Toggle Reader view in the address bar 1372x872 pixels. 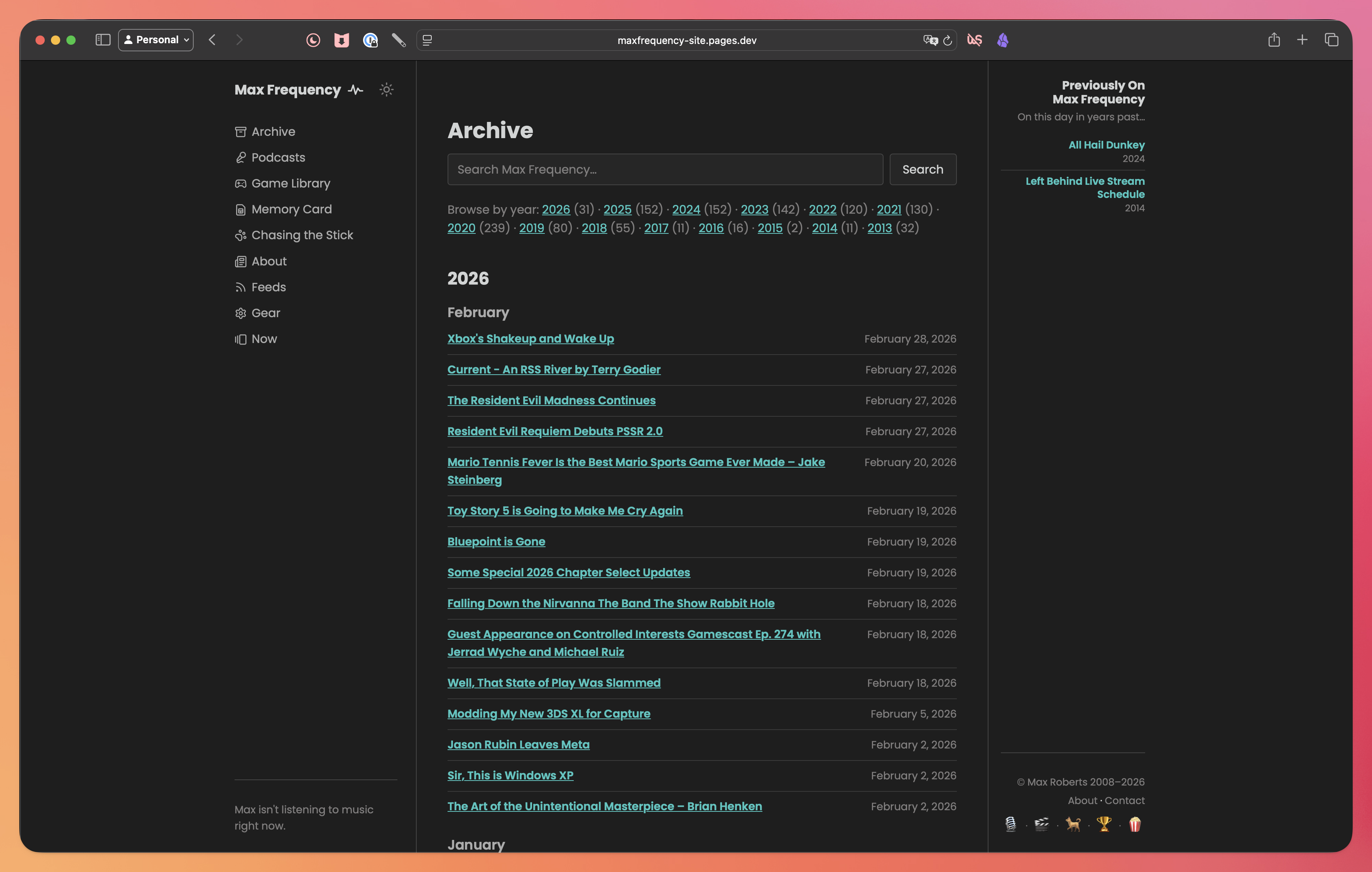(427, 40)
